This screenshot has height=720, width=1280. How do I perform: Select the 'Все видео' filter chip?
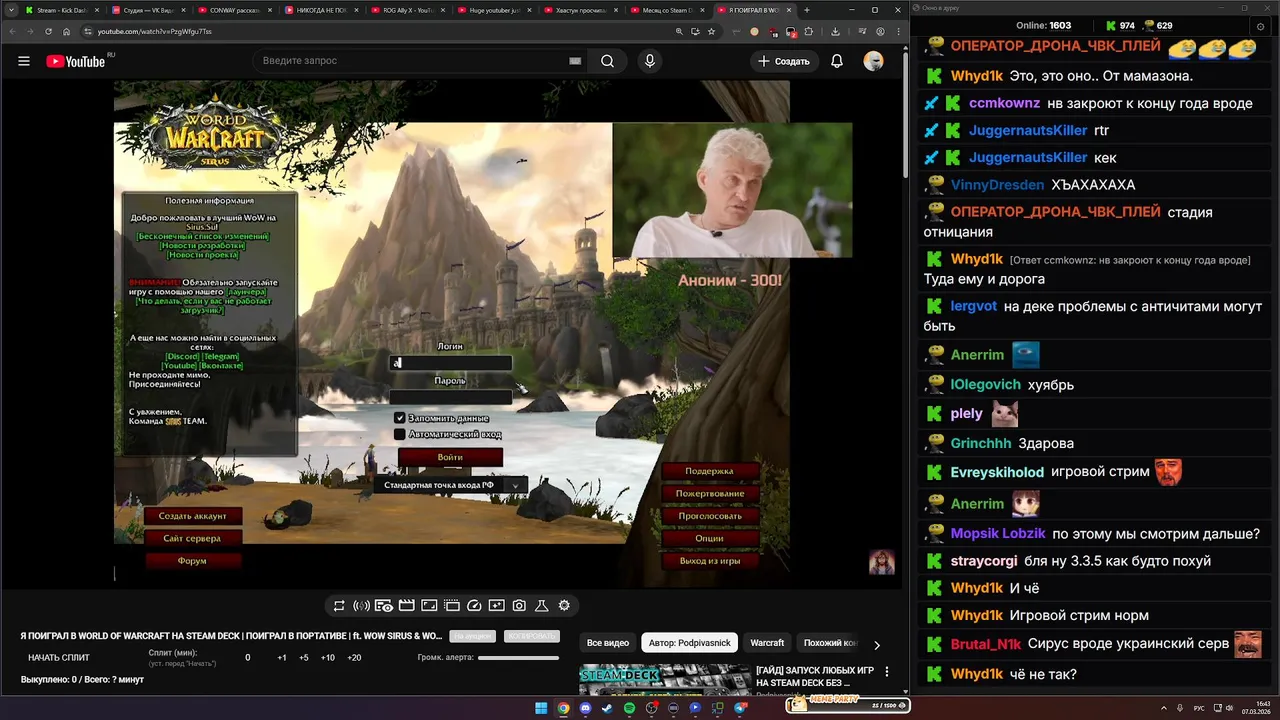pos(608,643)
